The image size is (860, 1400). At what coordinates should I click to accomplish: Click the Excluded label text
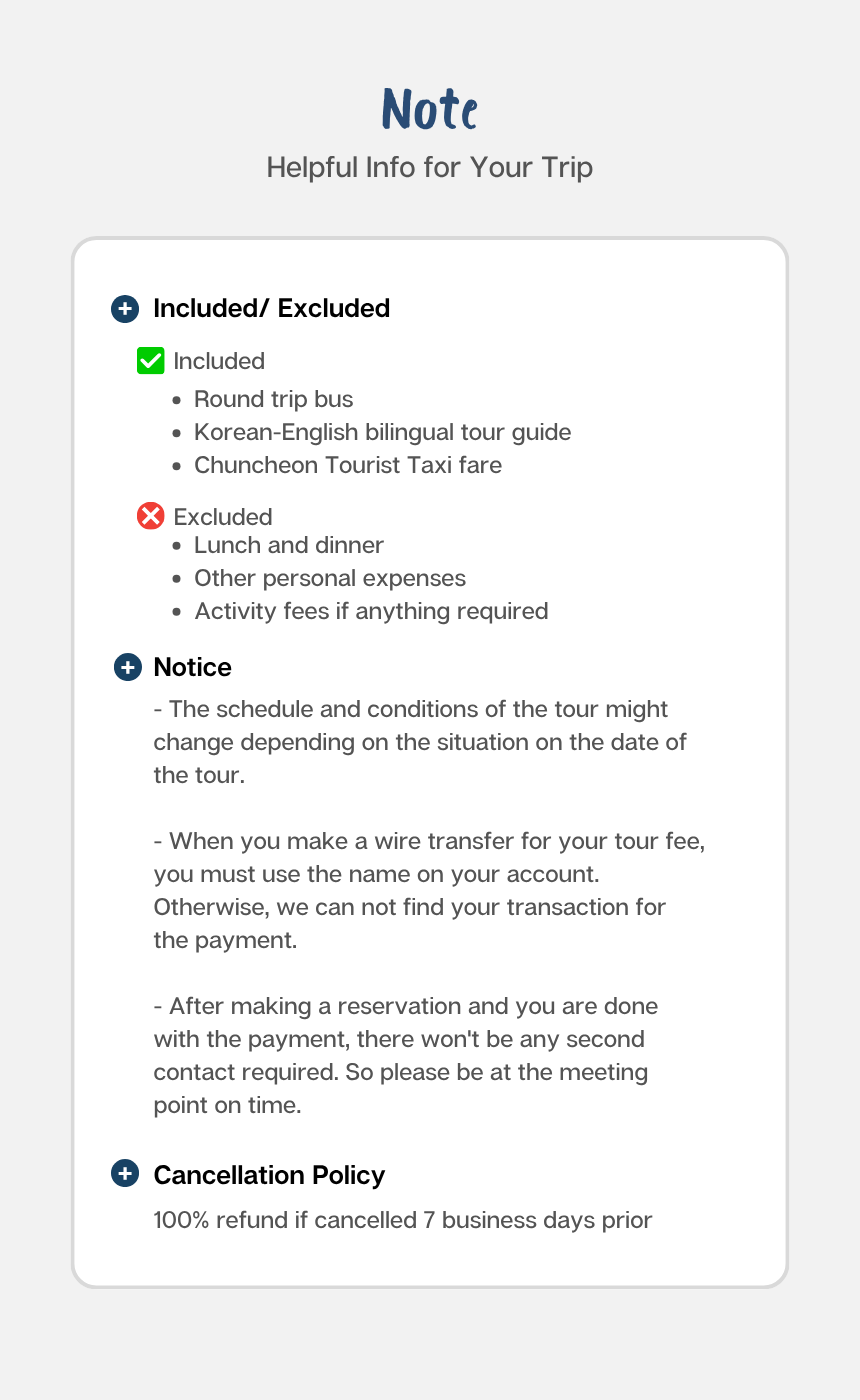[222, 517]
